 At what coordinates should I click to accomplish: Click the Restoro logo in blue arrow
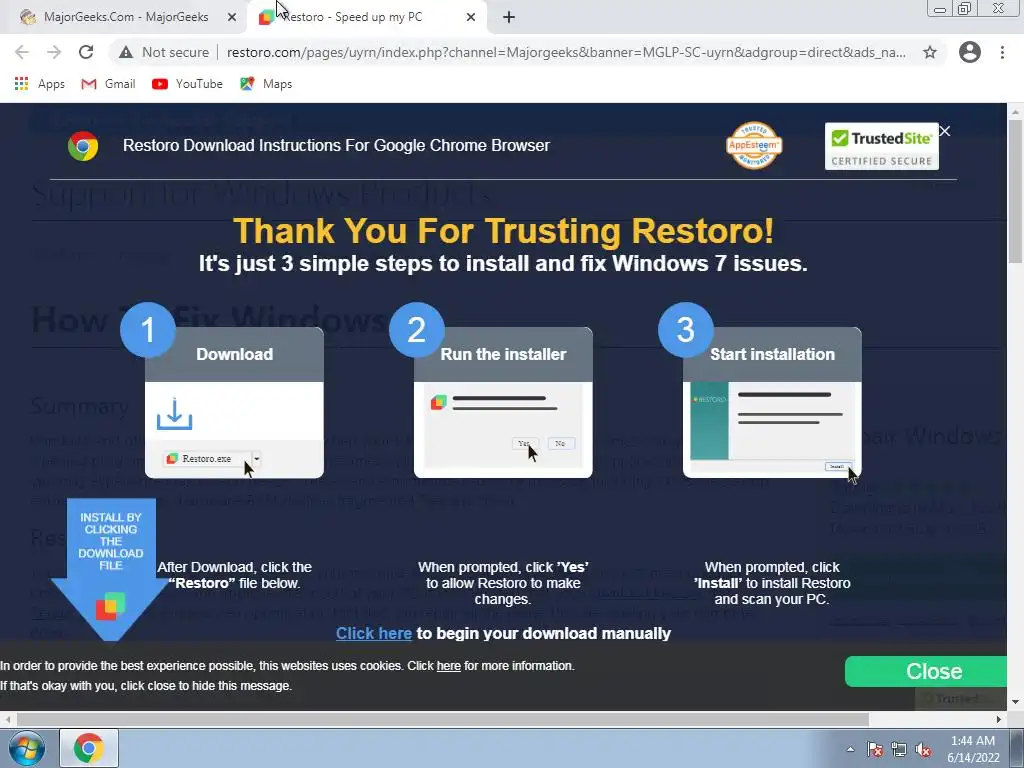tap(110, 606)
